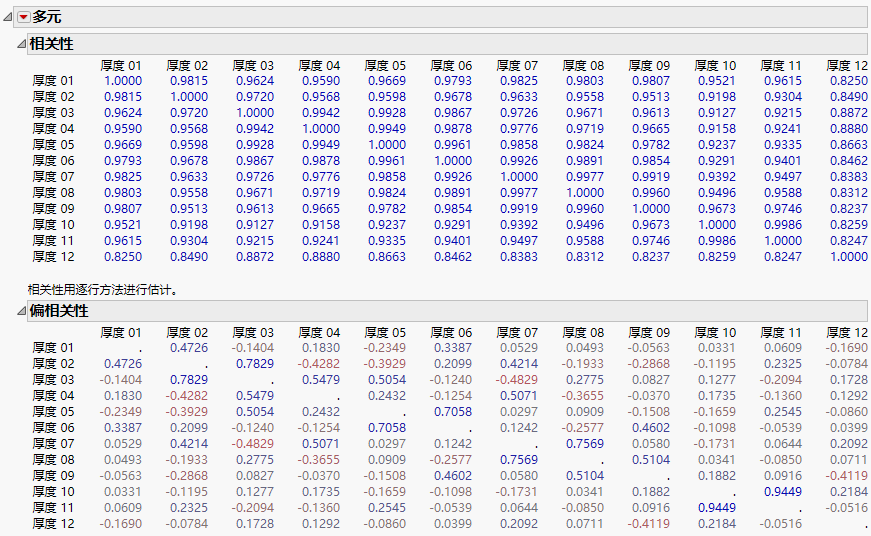Collapse the 偏相关性 section disclosure triangle
The image size is (871, 536).
coord(22,311)
